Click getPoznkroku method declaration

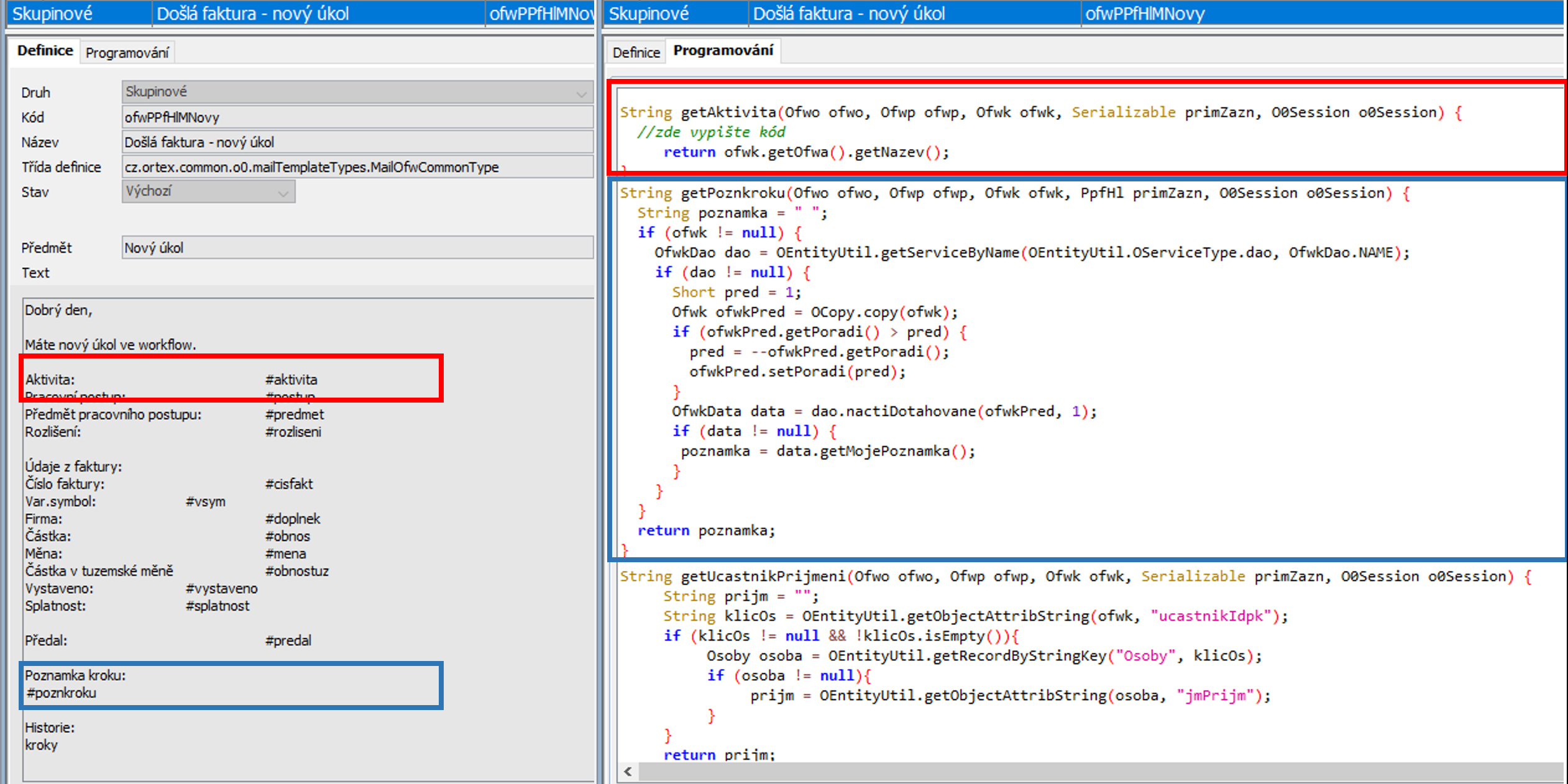click(x=732, y=193)
